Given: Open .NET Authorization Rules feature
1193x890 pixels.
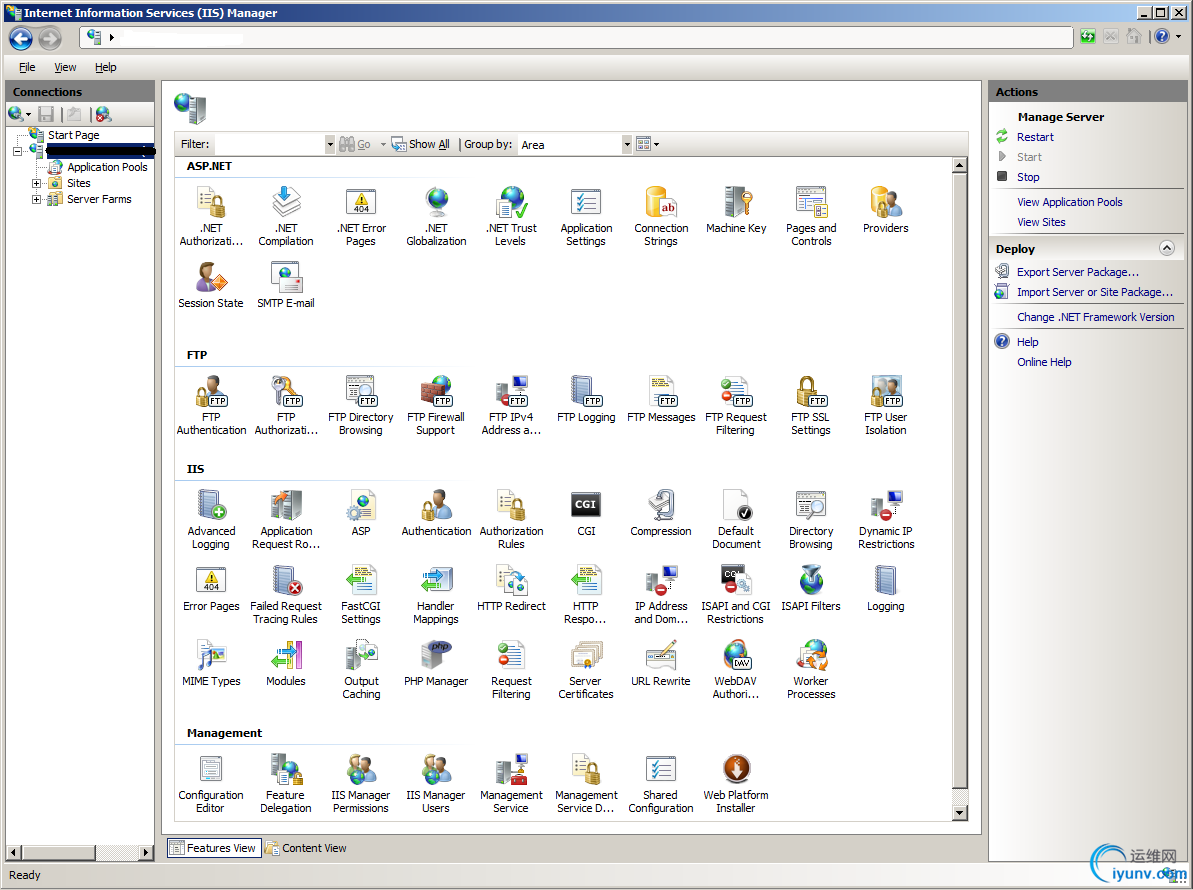Looking at the screenshot, I should click(x=211, y=217).
